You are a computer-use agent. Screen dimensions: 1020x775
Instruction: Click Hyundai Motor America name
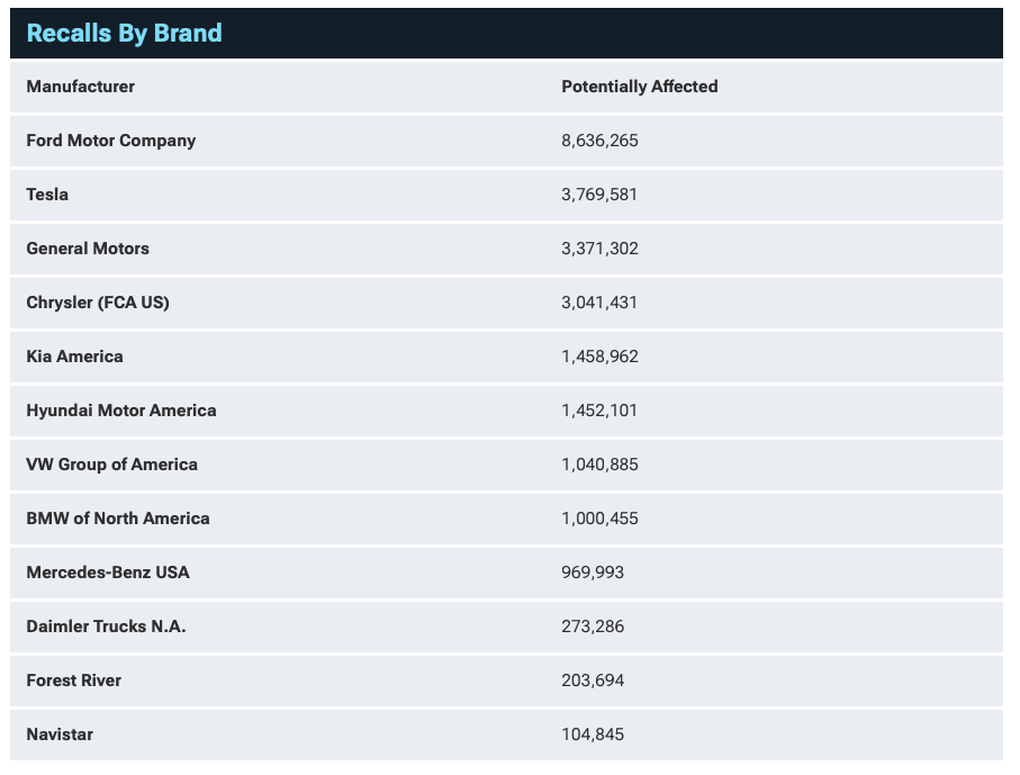pyautogui.click(x=121, y=411)
